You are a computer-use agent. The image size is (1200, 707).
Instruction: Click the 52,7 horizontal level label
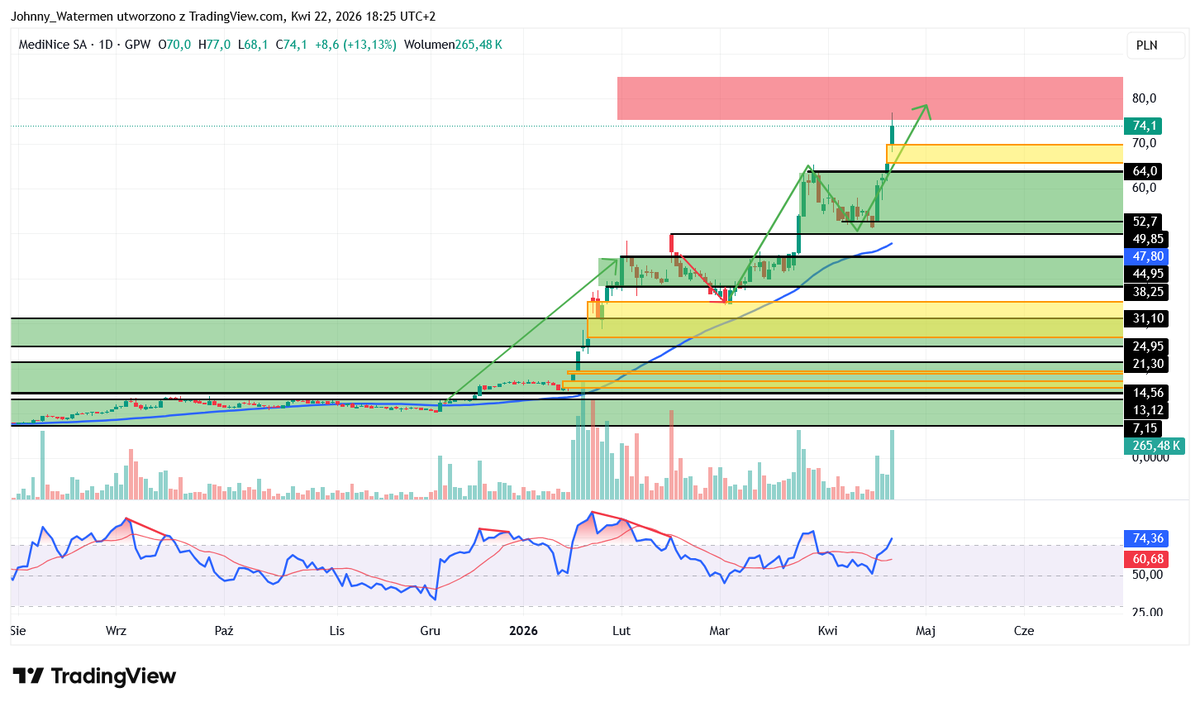click(1145, 221)
